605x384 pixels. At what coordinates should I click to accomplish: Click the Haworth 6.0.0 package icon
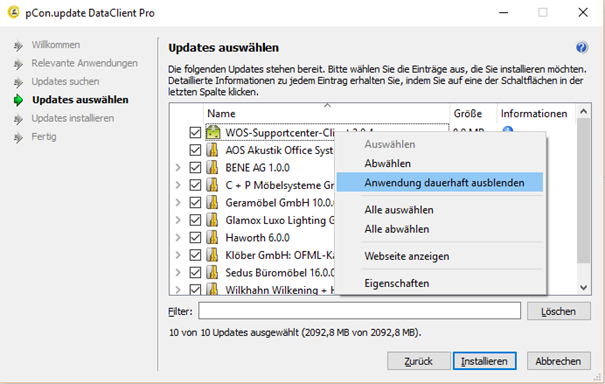coord(212,237)
